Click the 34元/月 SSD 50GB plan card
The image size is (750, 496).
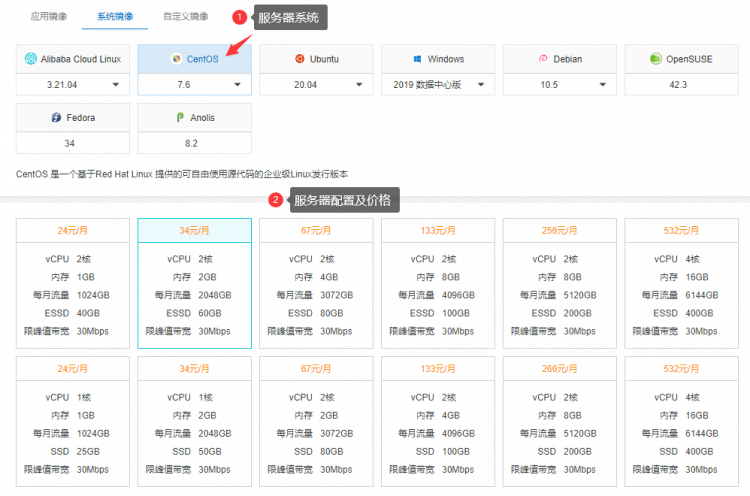point(194,422)
